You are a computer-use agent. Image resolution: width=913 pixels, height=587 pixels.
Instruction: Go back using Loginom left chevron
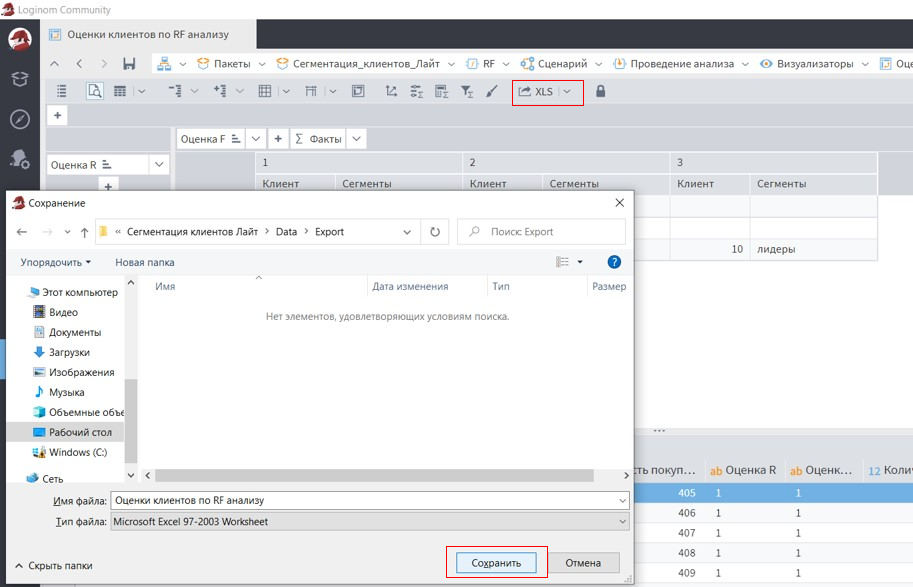point(79,64)
